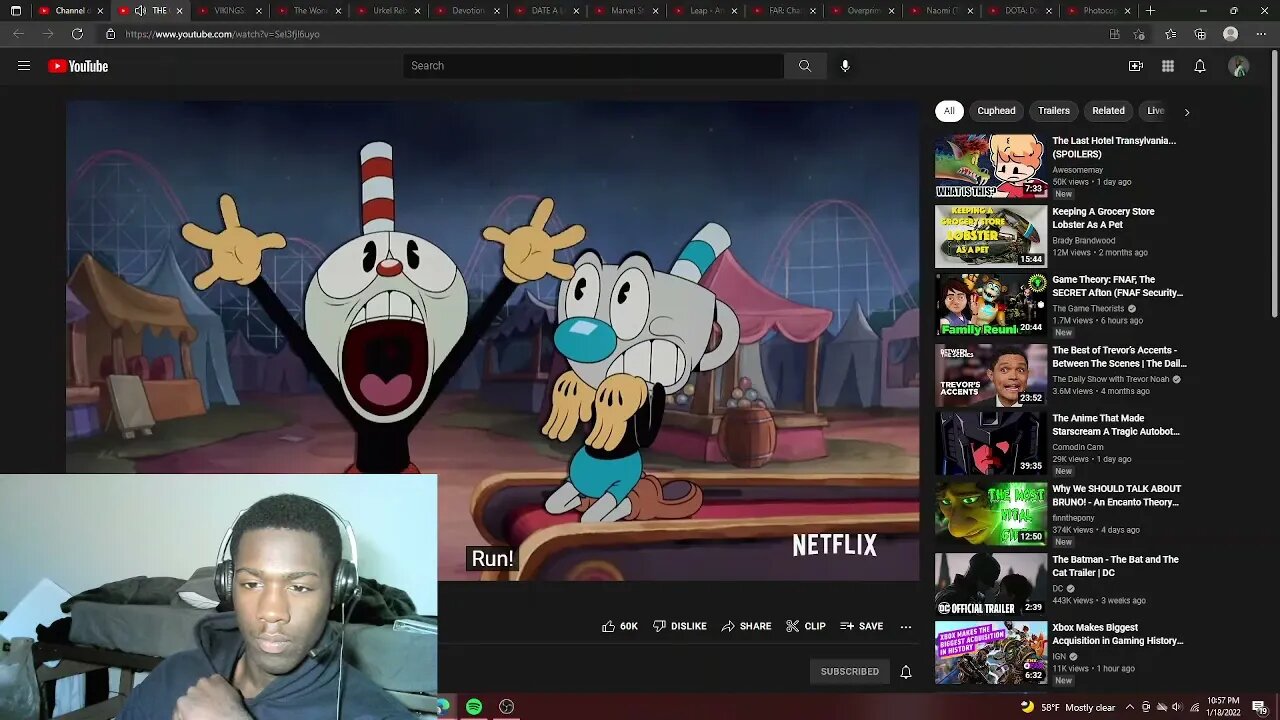Image resolution: width=1280 pixels, height=720 pixels.
Task: Switch to the Marvel browser tab
Action: coord(627,11)
